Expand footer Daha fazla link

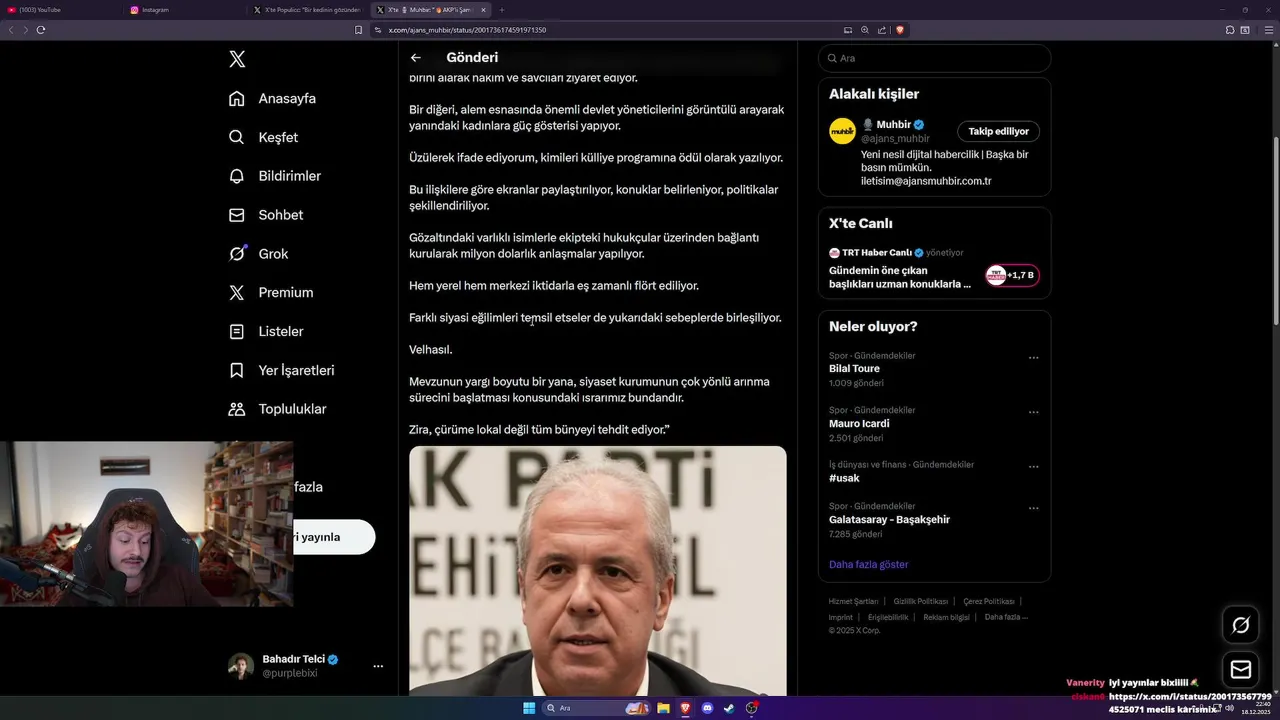click(1005, 617)
